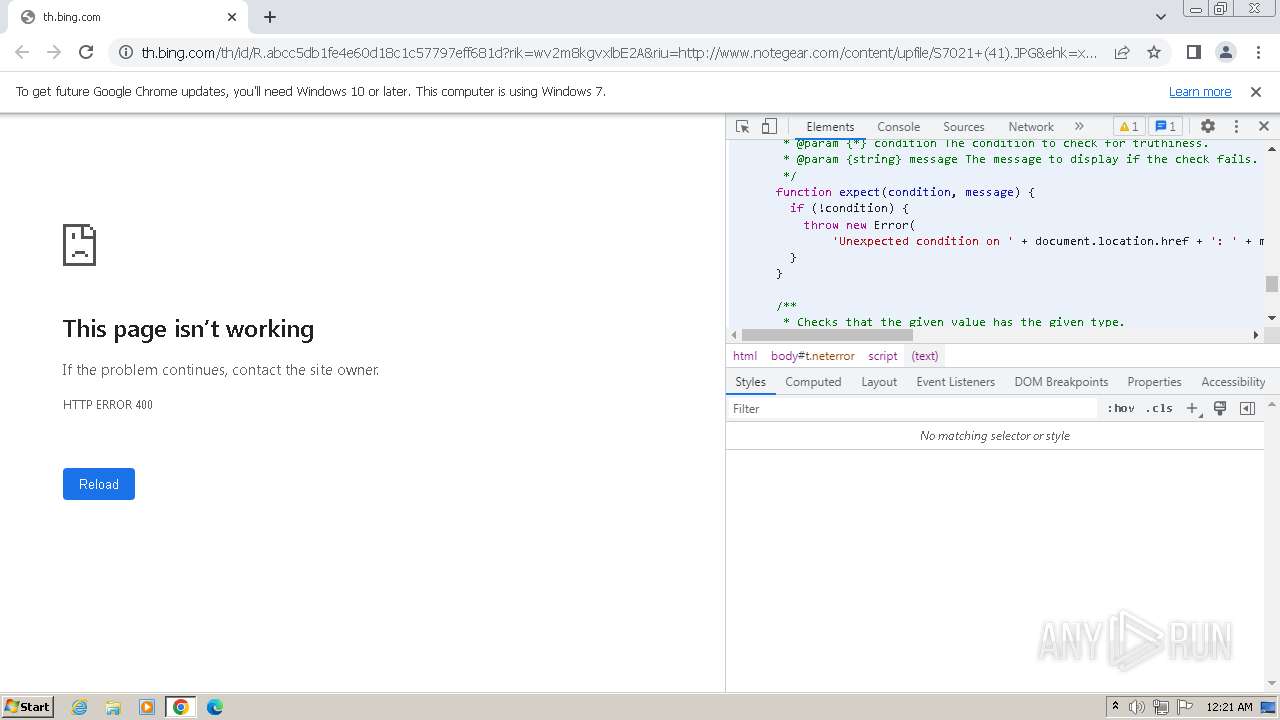Switch to the Sources tab
Image resolution: width=1280 pixels, height=720 pixels.
pyautogui.click(x=964, y=127)
